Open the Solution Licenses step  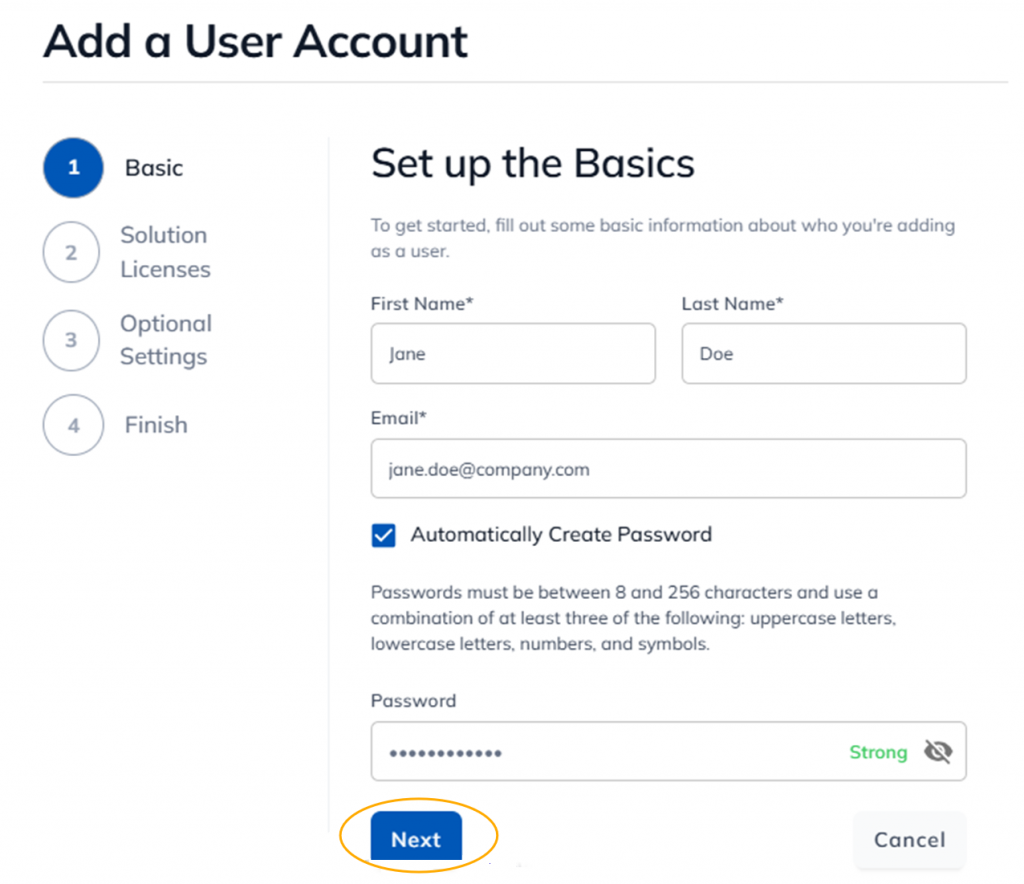click(x=165, y=252)
